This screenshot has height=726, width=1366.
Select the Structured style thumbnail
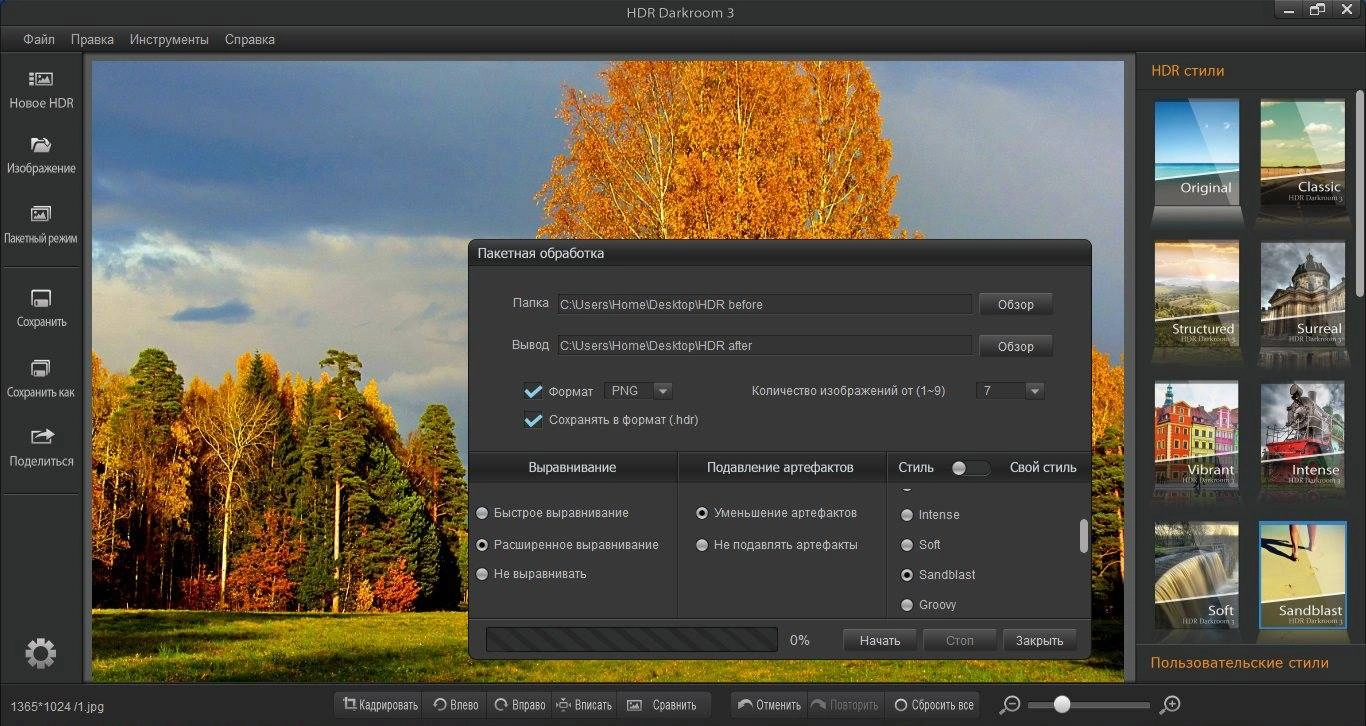tap(1196, 294)
